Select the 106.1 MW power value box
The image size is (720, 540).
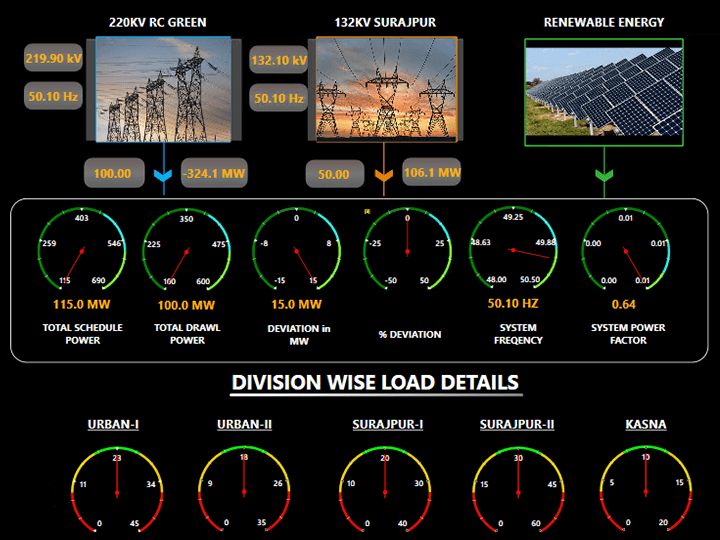[x=432, y=173]
